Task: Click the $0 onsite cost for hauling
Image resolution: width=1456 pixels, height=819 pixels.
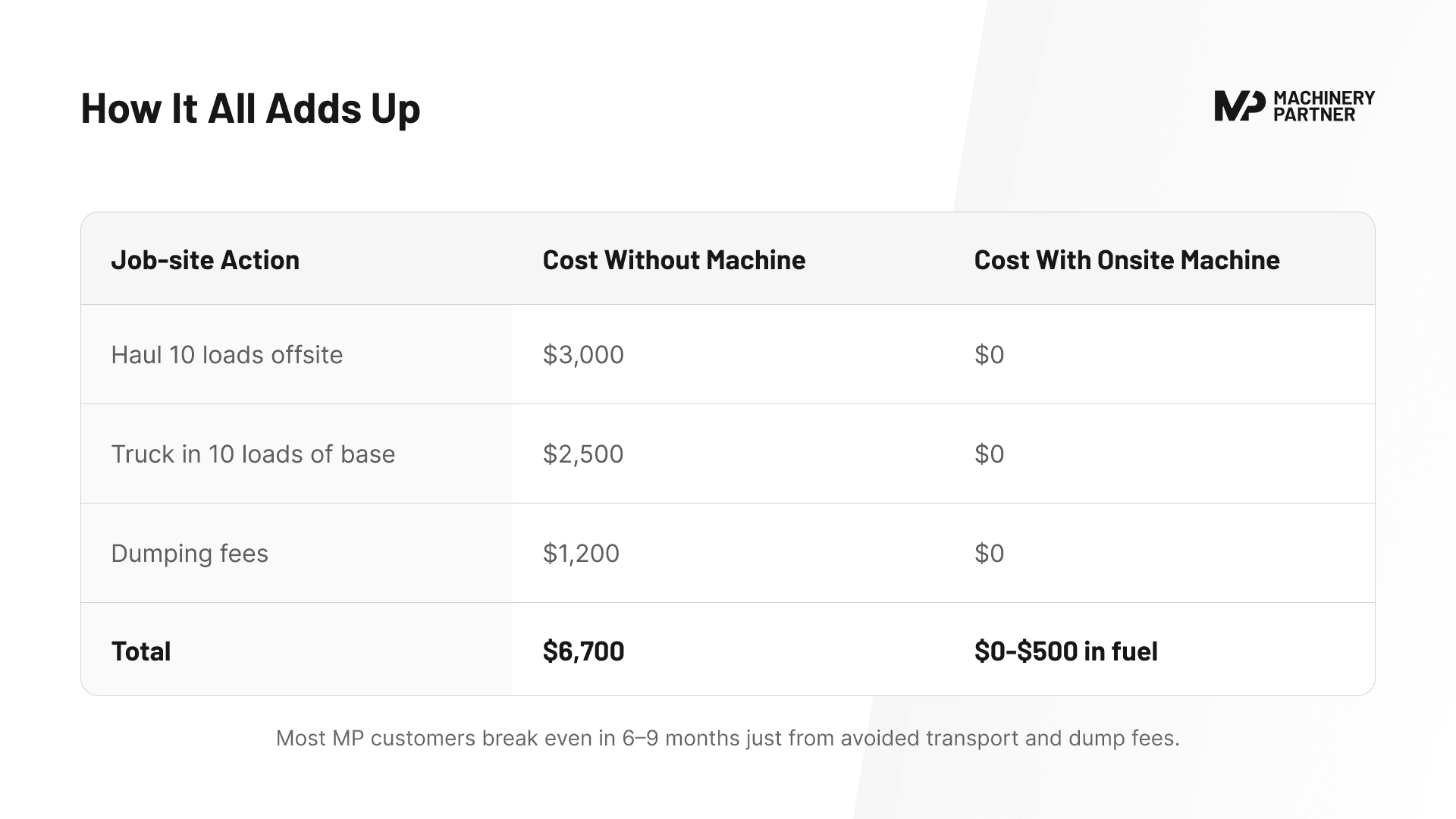Action: point(989,355)
